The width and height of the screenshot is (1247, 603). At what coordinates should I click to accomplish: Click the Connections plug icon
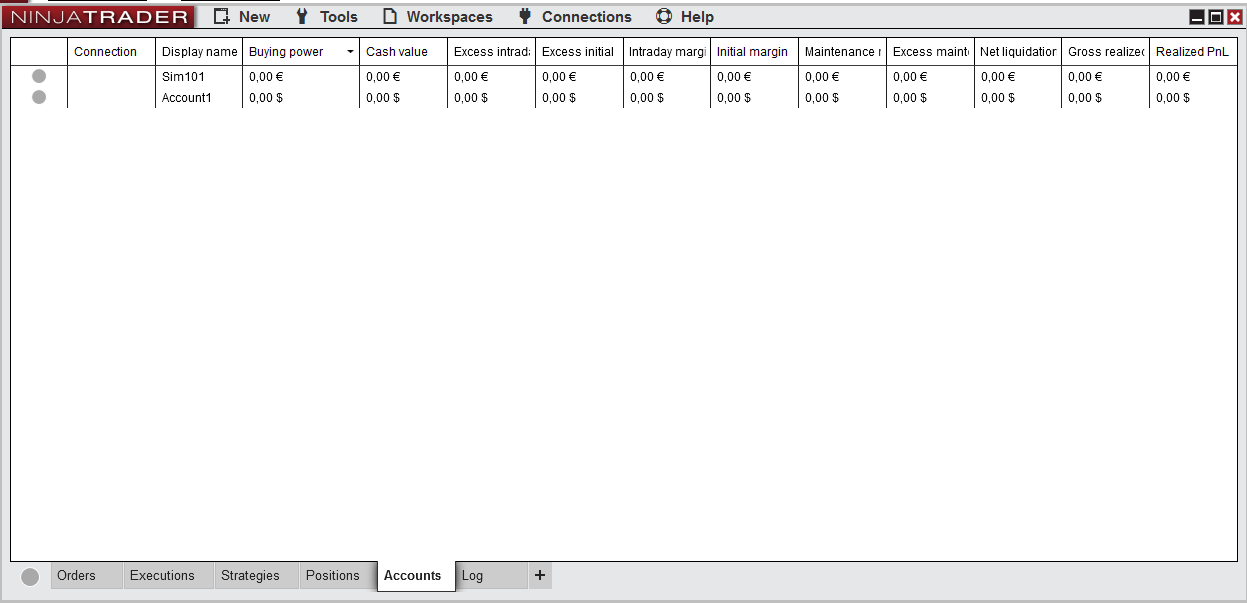[525, 17]
